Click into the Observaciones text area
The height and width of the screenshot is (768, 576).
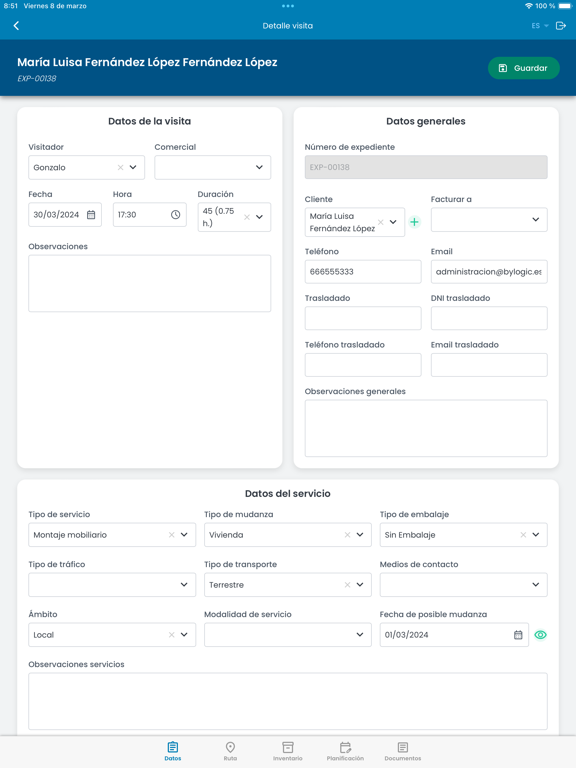149,283
